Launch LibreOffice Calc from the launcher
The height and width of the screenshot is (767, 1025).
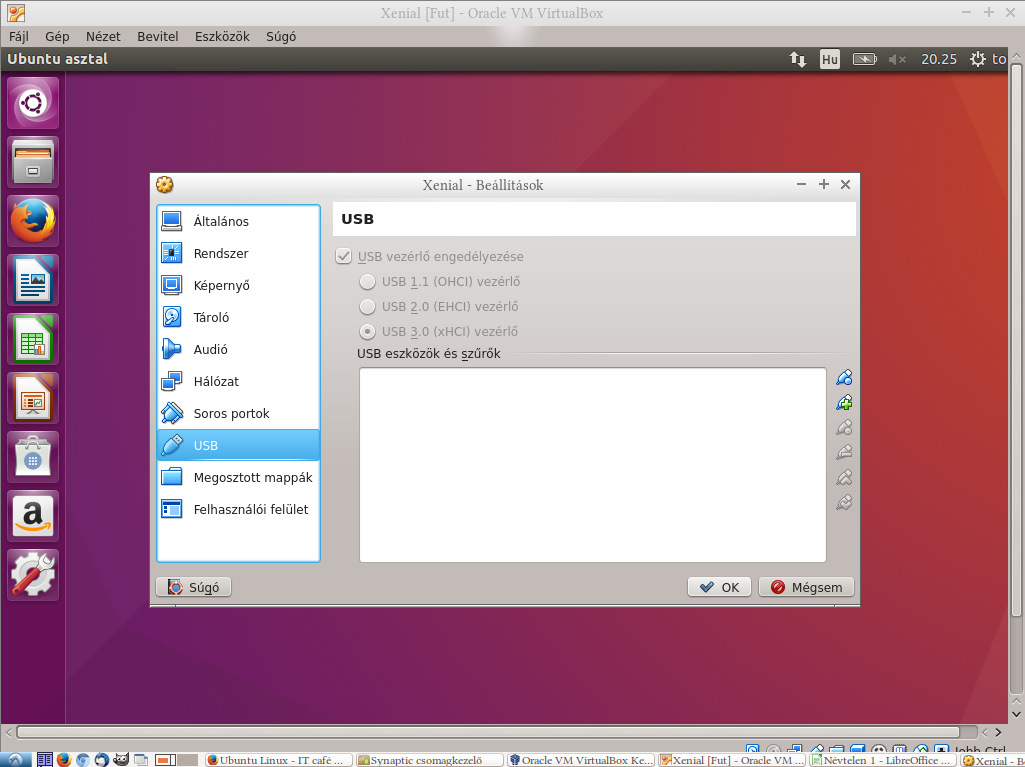33,339
